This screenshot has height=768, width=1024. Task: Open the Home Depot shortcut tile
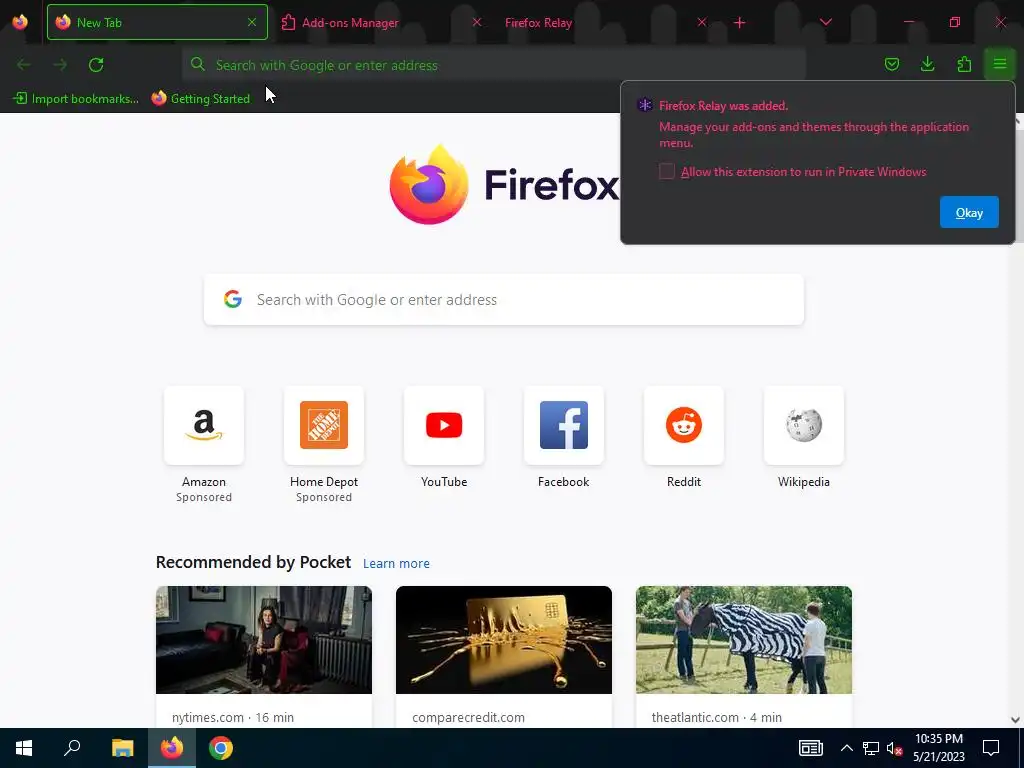(x=324, y=425)
